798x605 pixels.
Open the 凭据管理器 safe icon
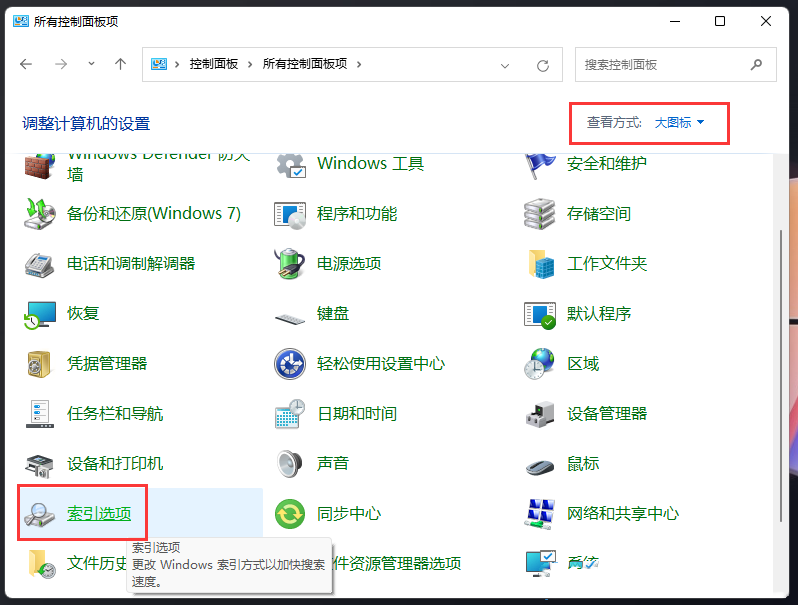point(40,364)
